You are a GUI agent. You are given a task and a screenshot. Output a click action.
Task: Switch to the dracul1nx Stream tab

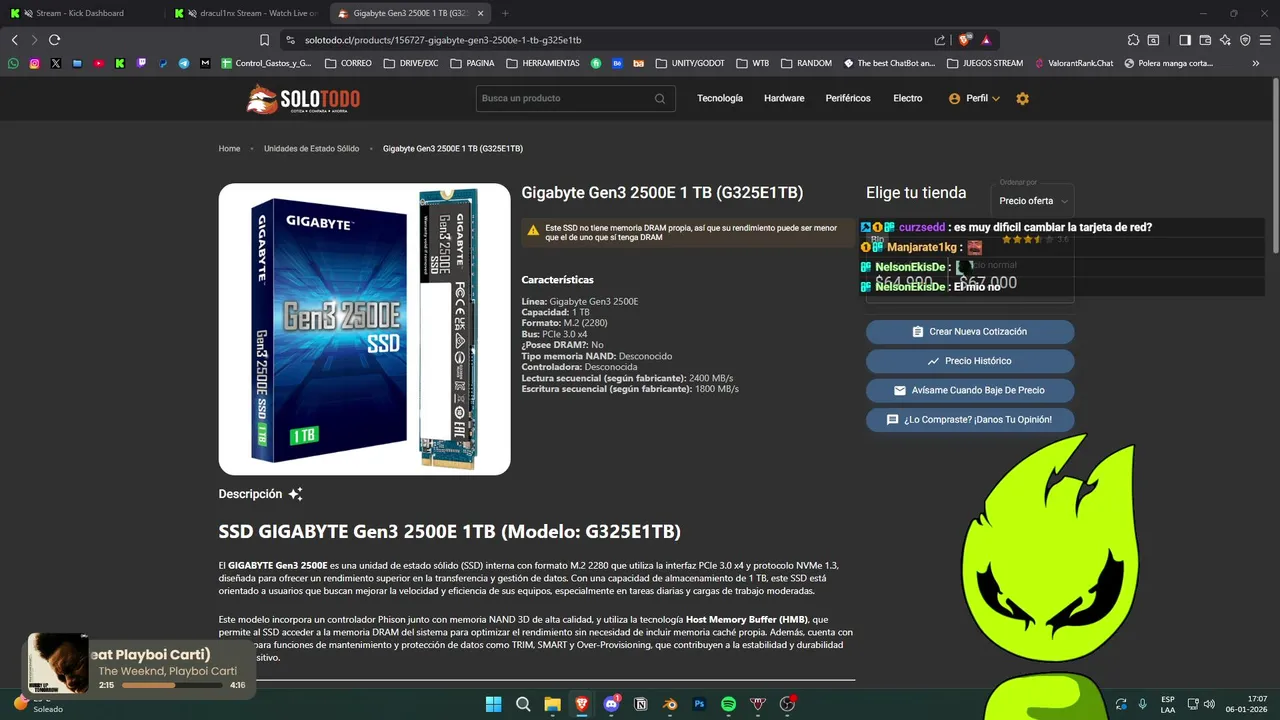tap(245, 13)
